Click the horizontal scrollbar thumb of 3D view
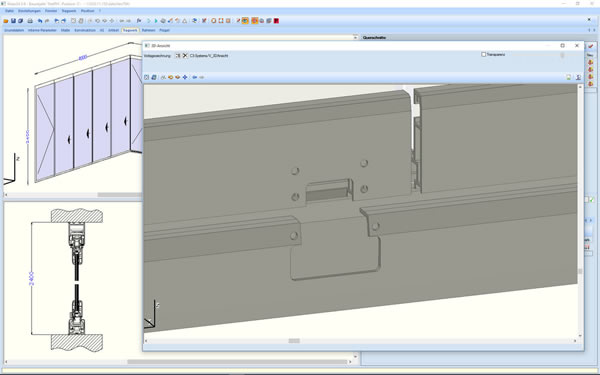The width and height of the screenshot is (600, 375). [x=294, y=341]
